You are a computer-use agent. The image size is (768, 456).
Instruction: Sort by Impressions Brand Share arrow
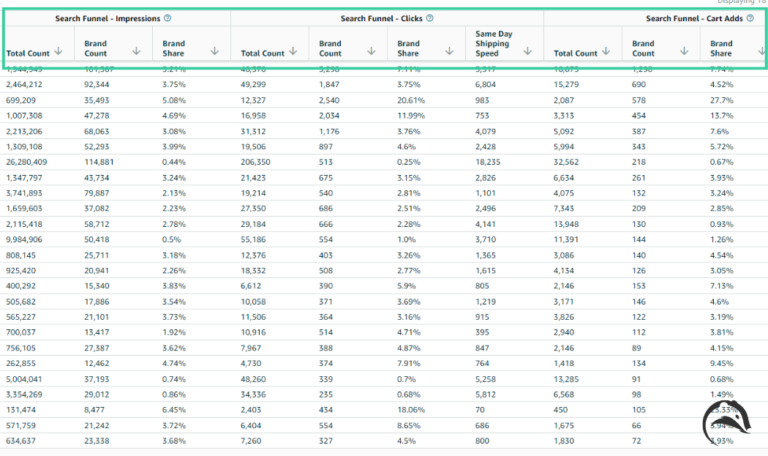tap(215, 51)
